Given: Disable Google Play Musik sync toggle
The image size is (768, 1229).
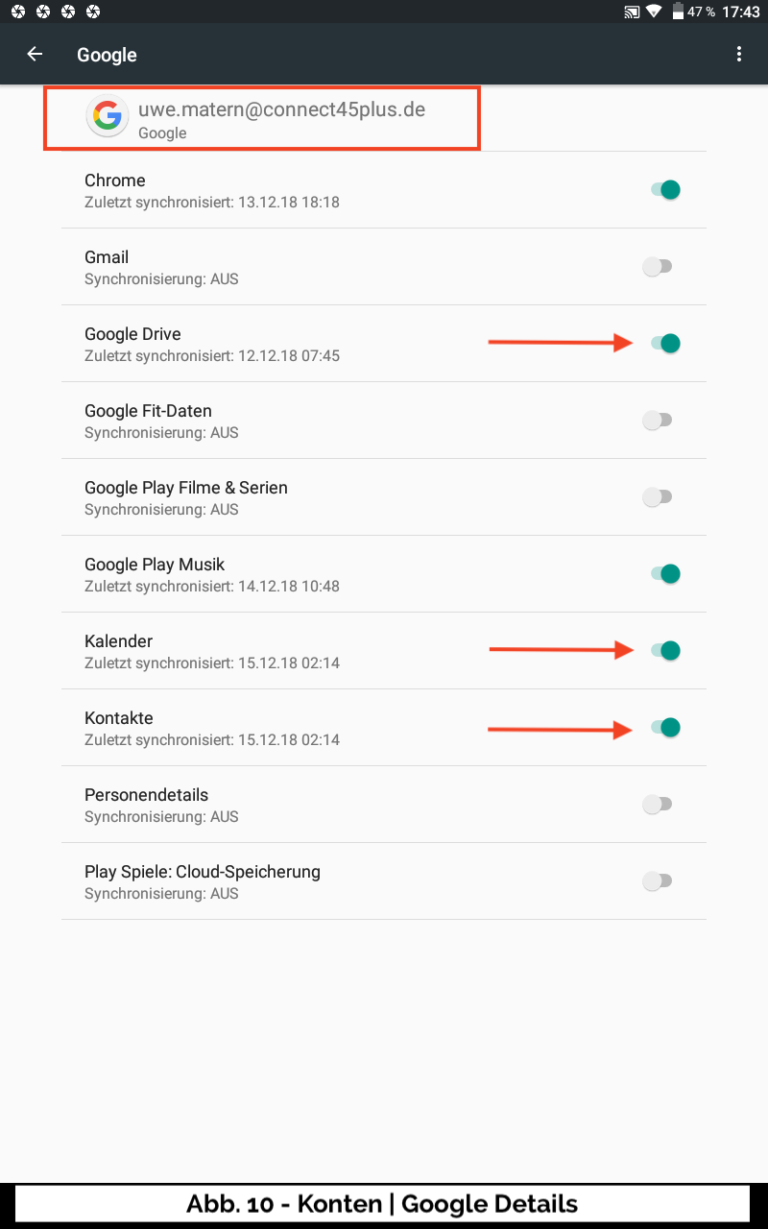Looking at the screenshot, I should click(x=665, y=574).
